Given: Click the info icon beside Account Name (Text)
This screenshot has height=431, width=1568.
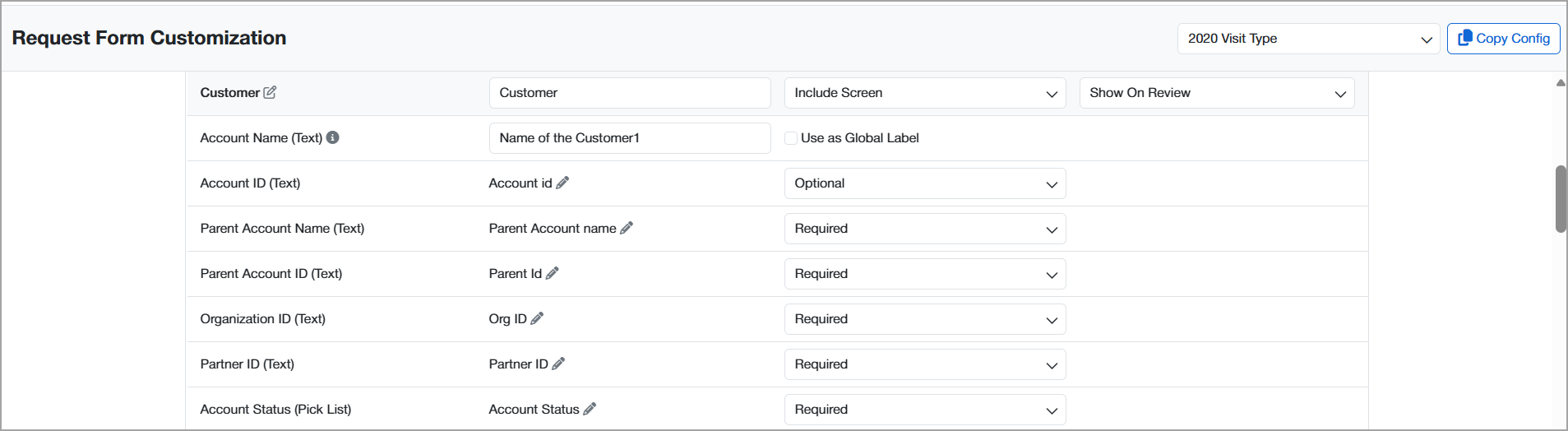Looking at the screenshot, I should click(333, 137).
